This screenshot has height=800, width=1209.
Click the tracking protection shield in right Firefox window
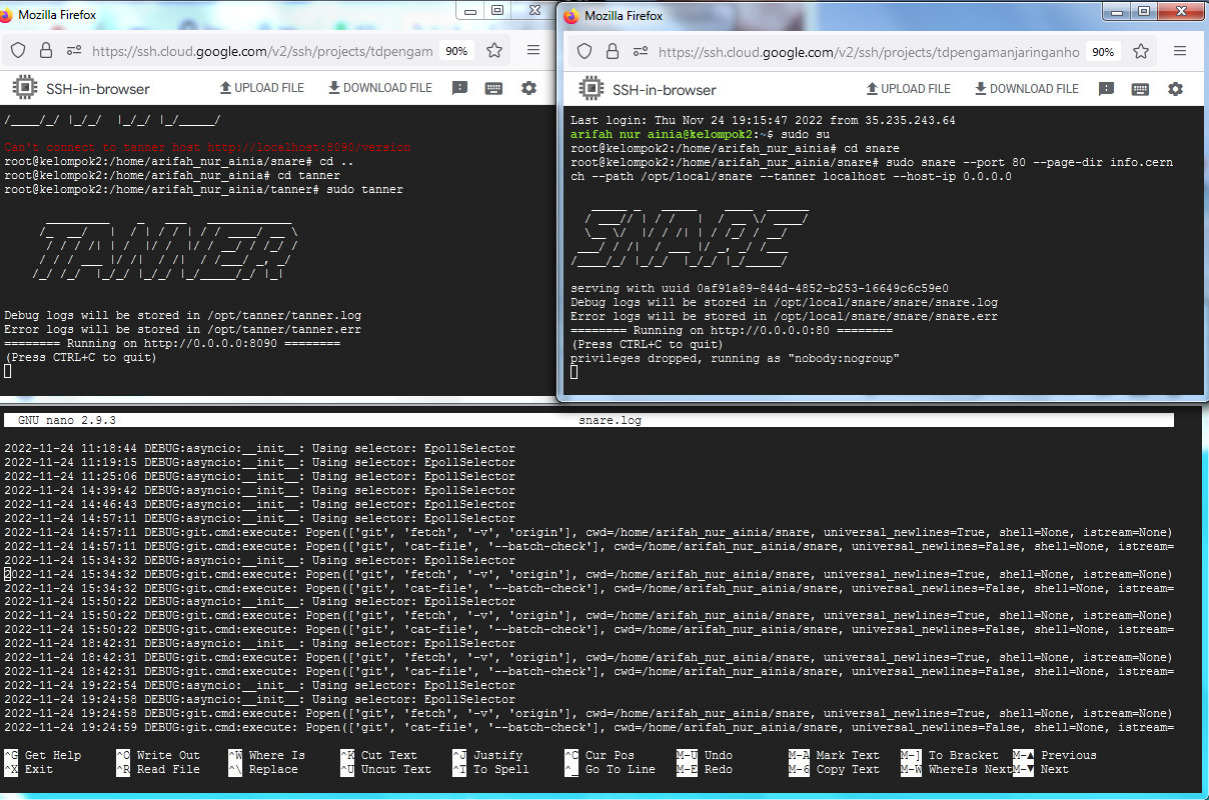point(585,52)
